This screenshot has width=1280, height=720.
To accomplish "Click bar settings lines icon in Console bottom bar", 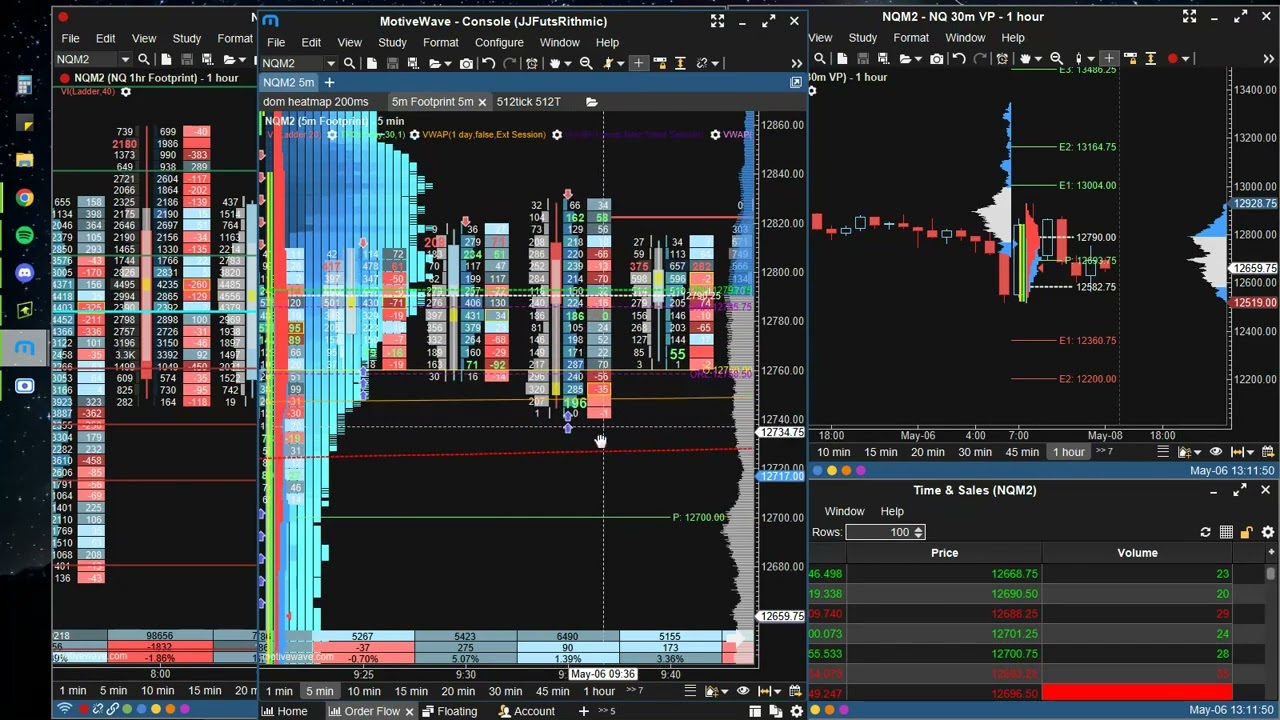I will pos(690,690).
